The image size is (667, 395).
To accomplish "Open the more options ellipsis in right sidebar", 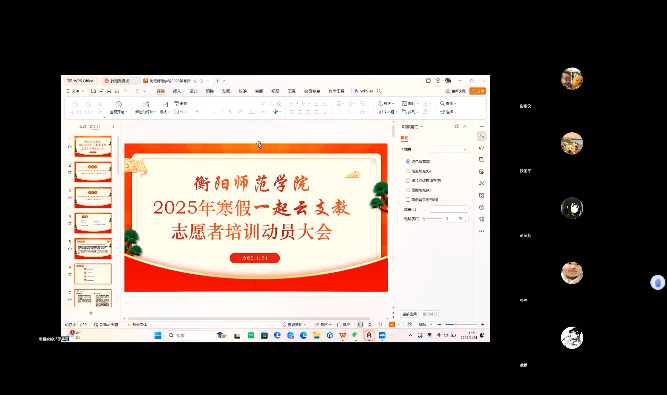I will point(482,231).
